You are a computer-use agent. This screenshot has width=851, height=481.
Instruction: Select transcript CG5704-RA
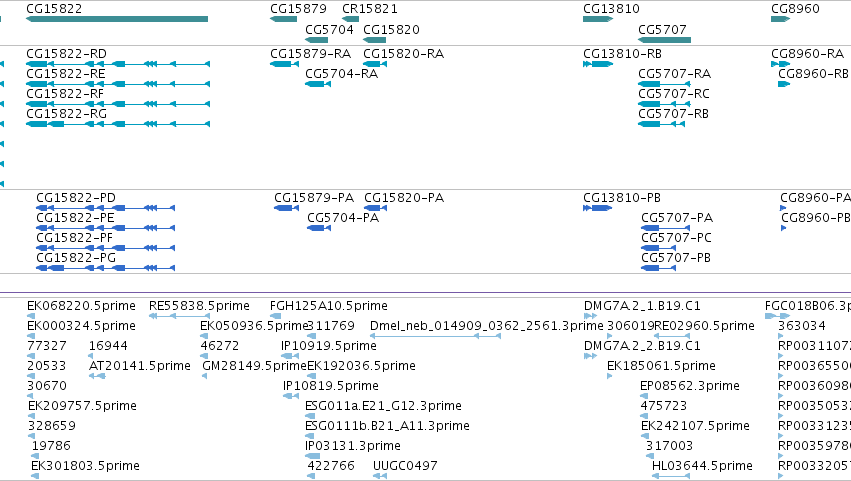(x=318, y=84)
